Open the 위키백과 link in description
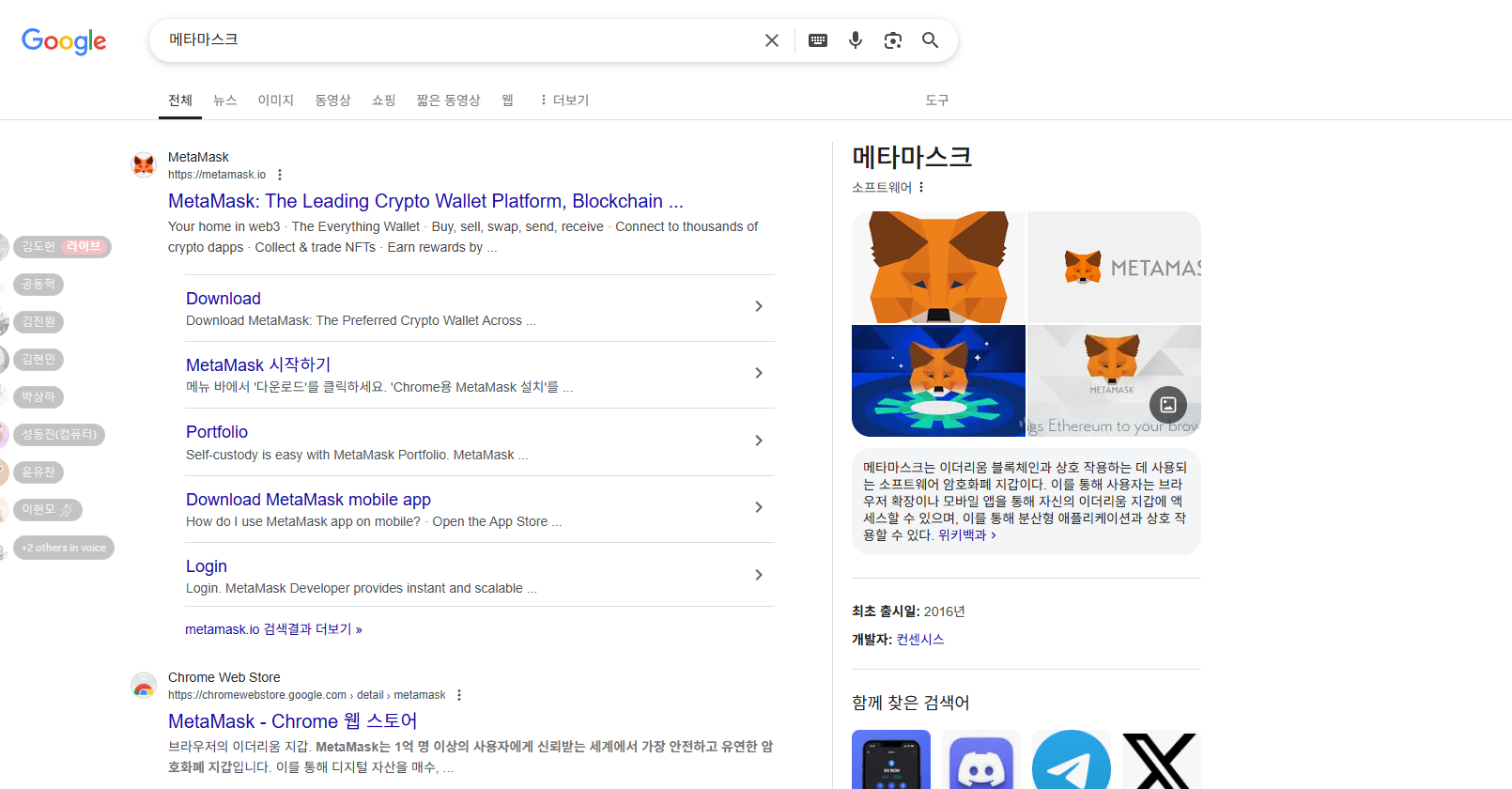 click(966, 535)
